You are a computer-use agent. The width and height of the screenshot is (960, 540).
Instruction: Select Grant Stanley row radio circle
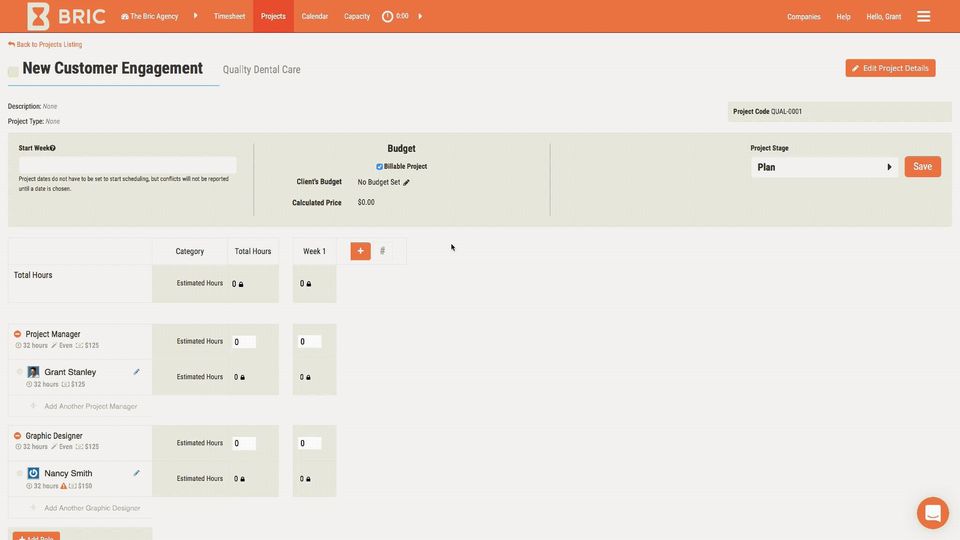click(x=20, y=372)
